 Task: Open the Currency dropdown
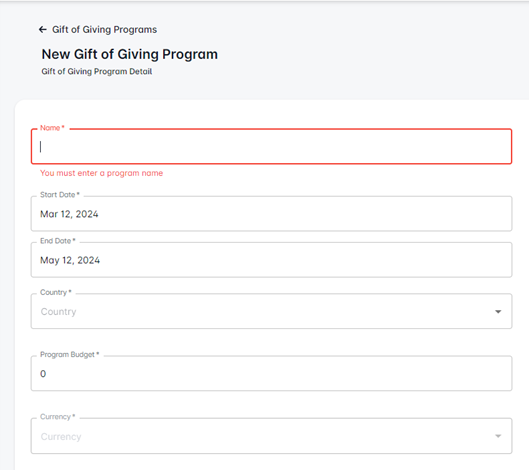pyautogui.click(x=271, y=436)
